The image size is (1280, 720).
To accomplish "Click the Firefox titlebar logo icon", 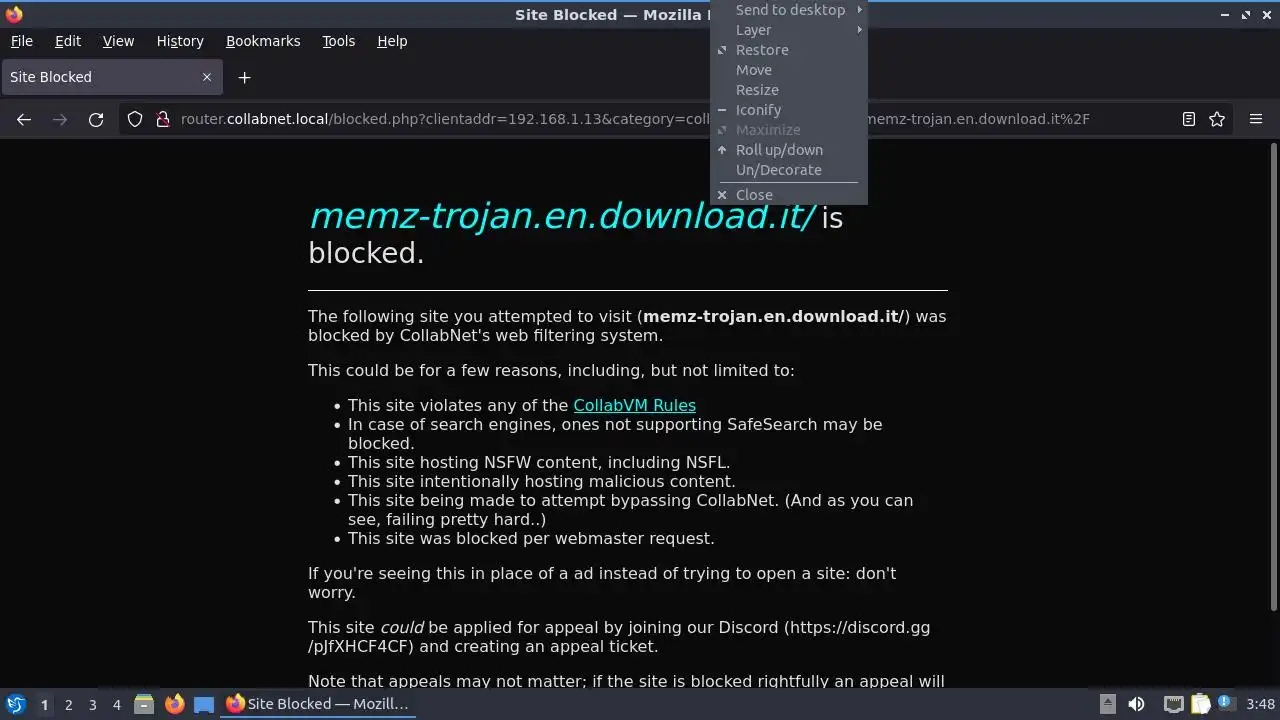I will click(14, 14).
